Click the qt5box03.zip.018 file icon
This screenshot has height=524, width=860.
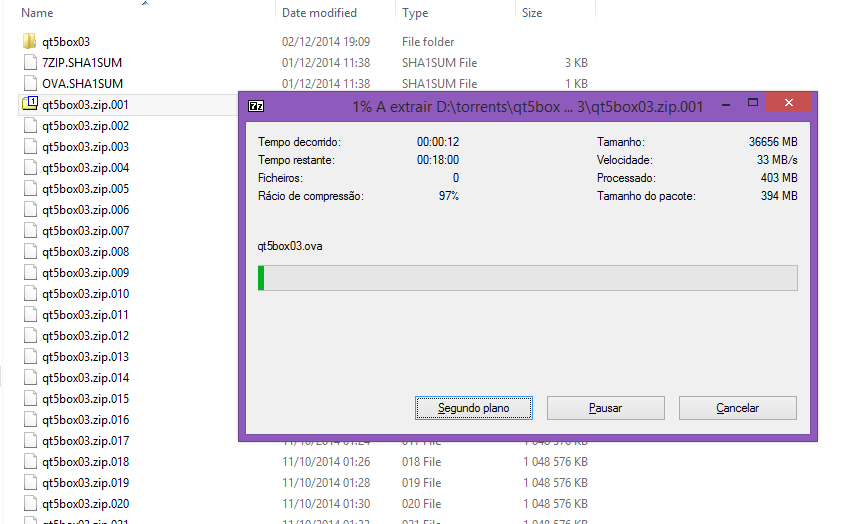(x=30, y=461)
